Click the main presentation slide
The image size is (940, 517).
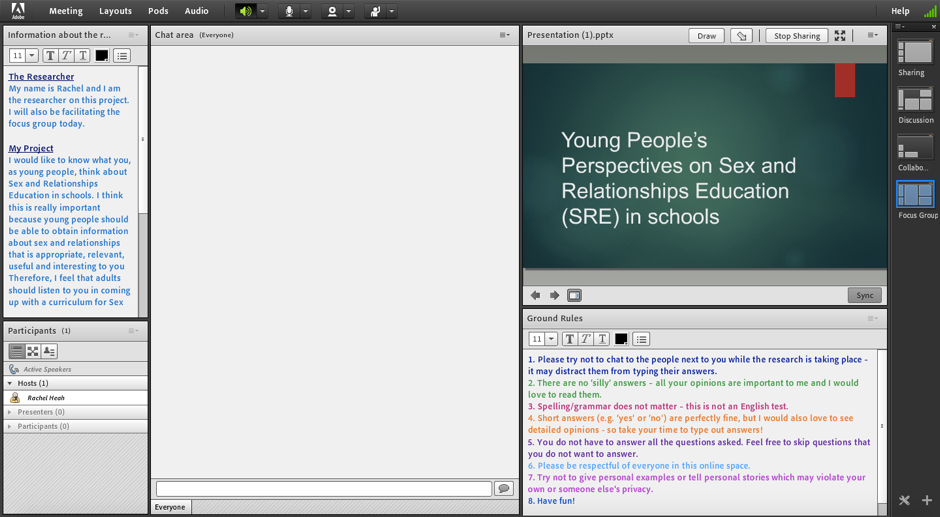click(705, 166)
